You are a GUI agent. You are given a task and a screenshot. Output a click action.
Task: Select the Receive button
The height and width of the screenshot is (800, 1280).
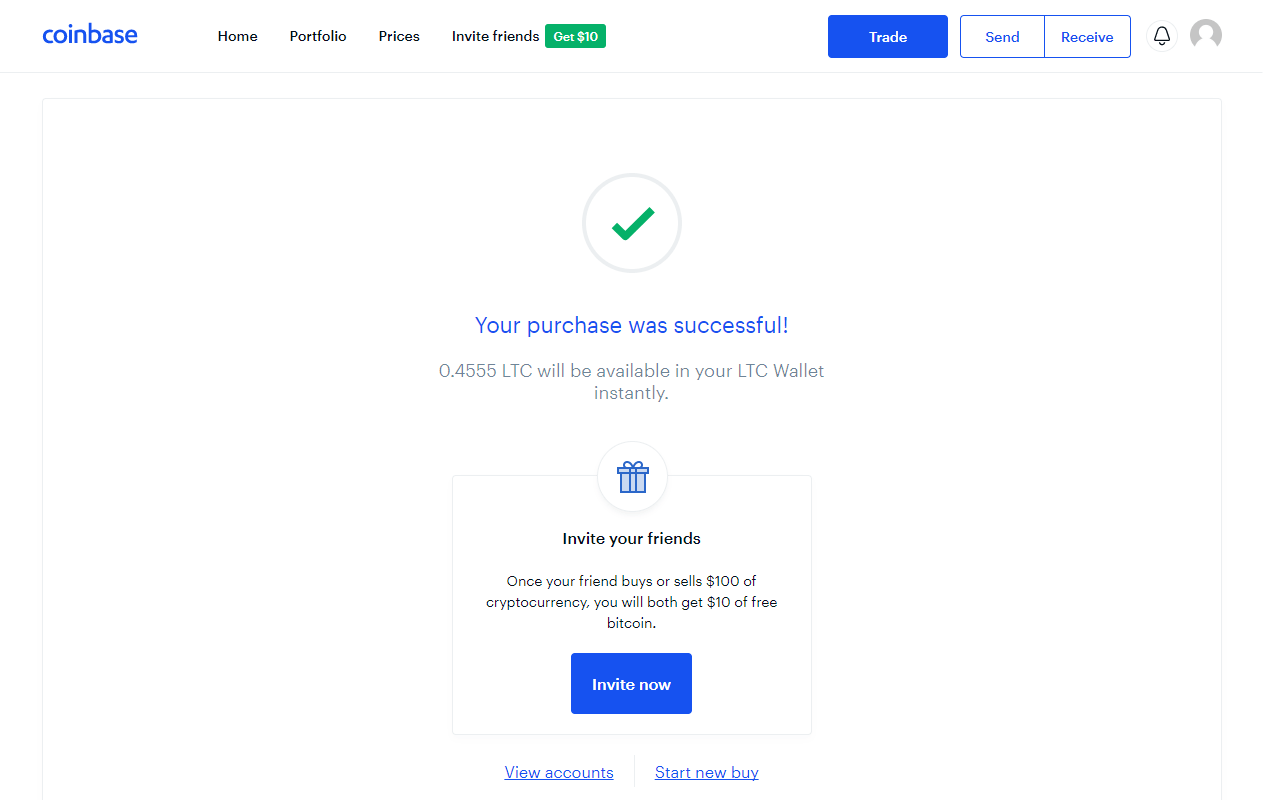(x=1087, y=36)
